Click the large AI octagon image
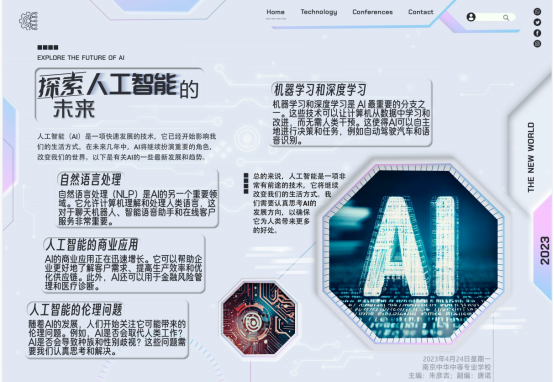 pos(413,254)
